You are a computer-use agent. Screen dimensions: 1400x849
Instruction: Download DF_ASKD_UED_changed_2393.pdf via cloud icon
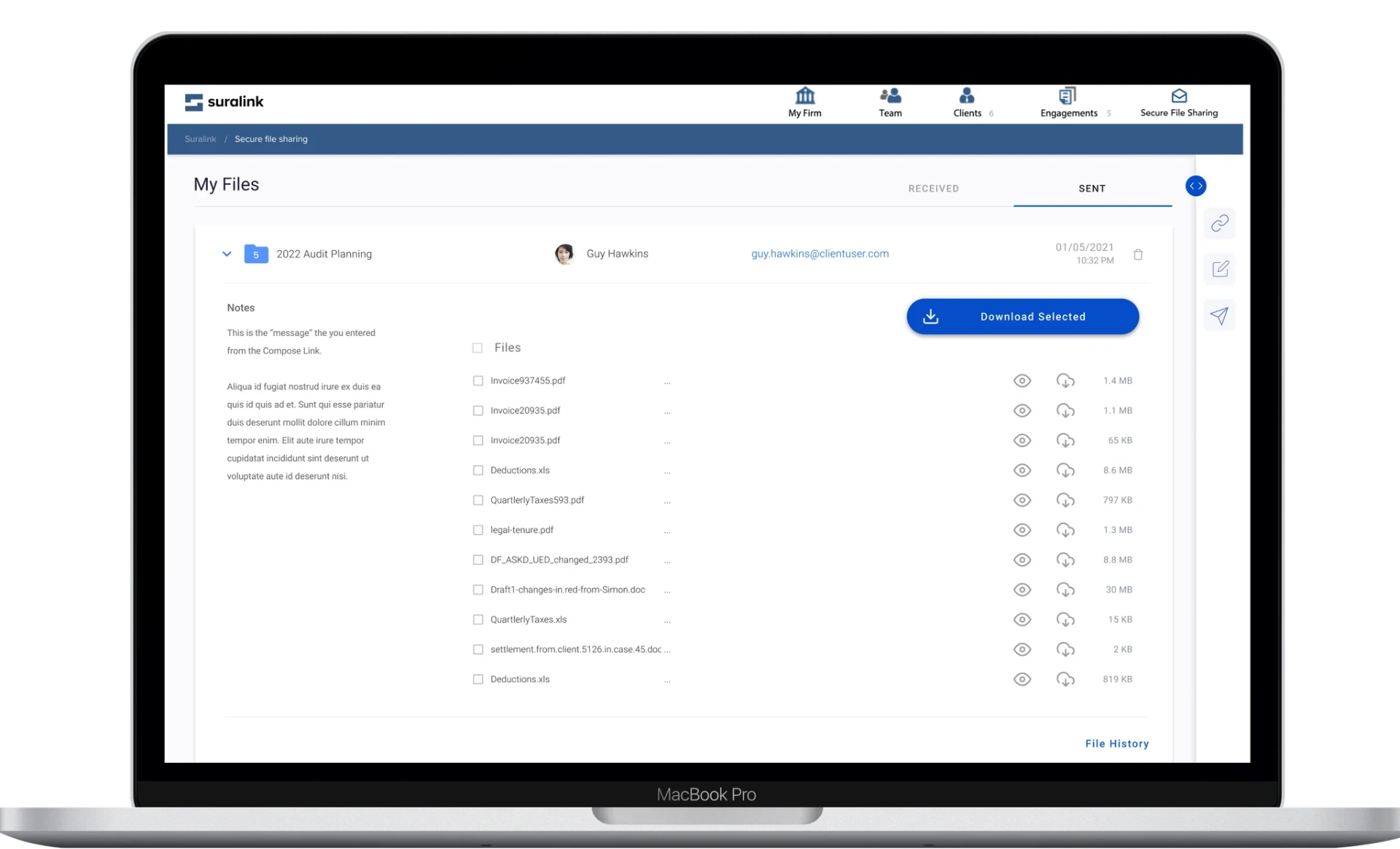point(1065,560)
